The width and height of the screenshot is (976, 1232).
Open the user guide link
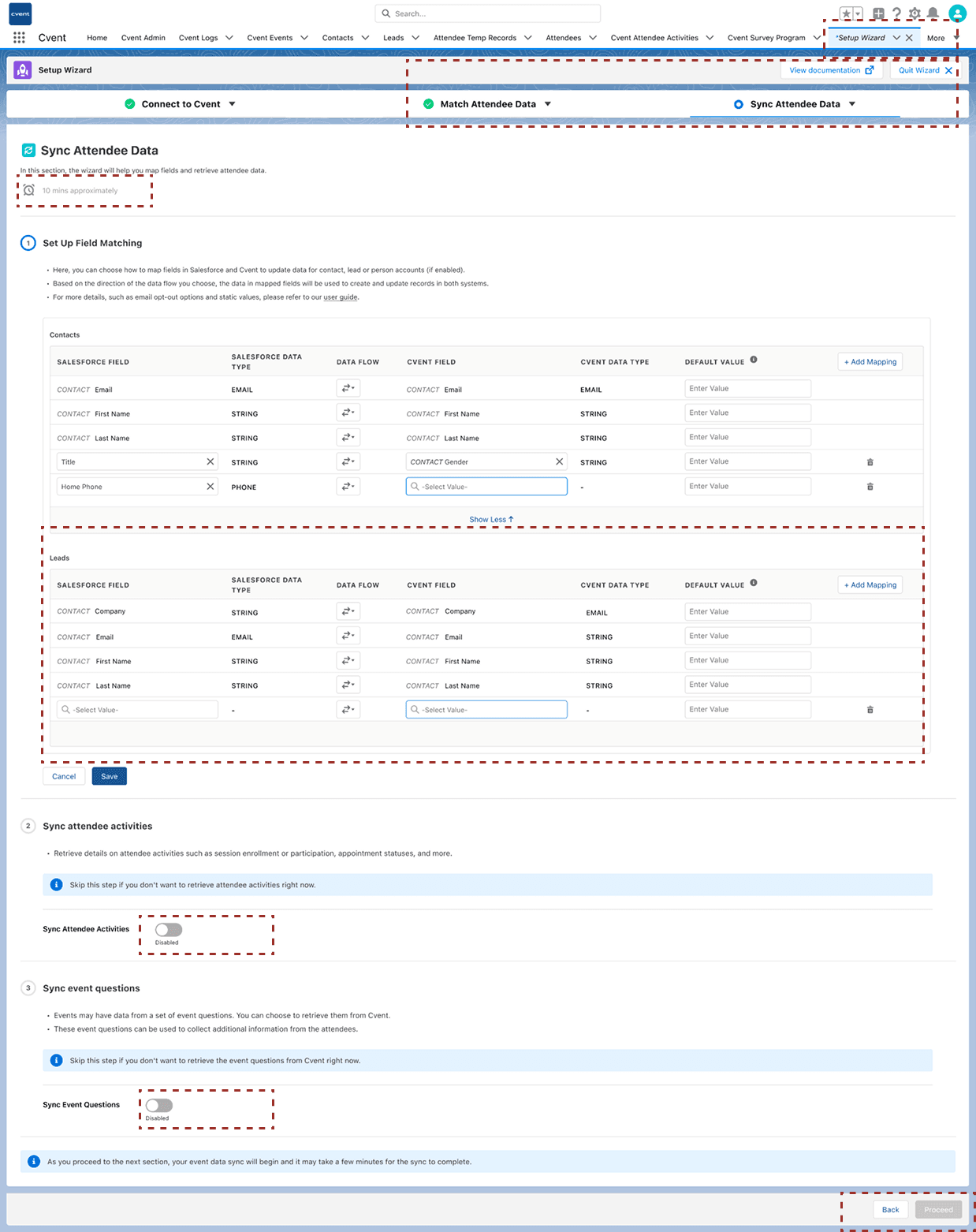pos(341,297)
